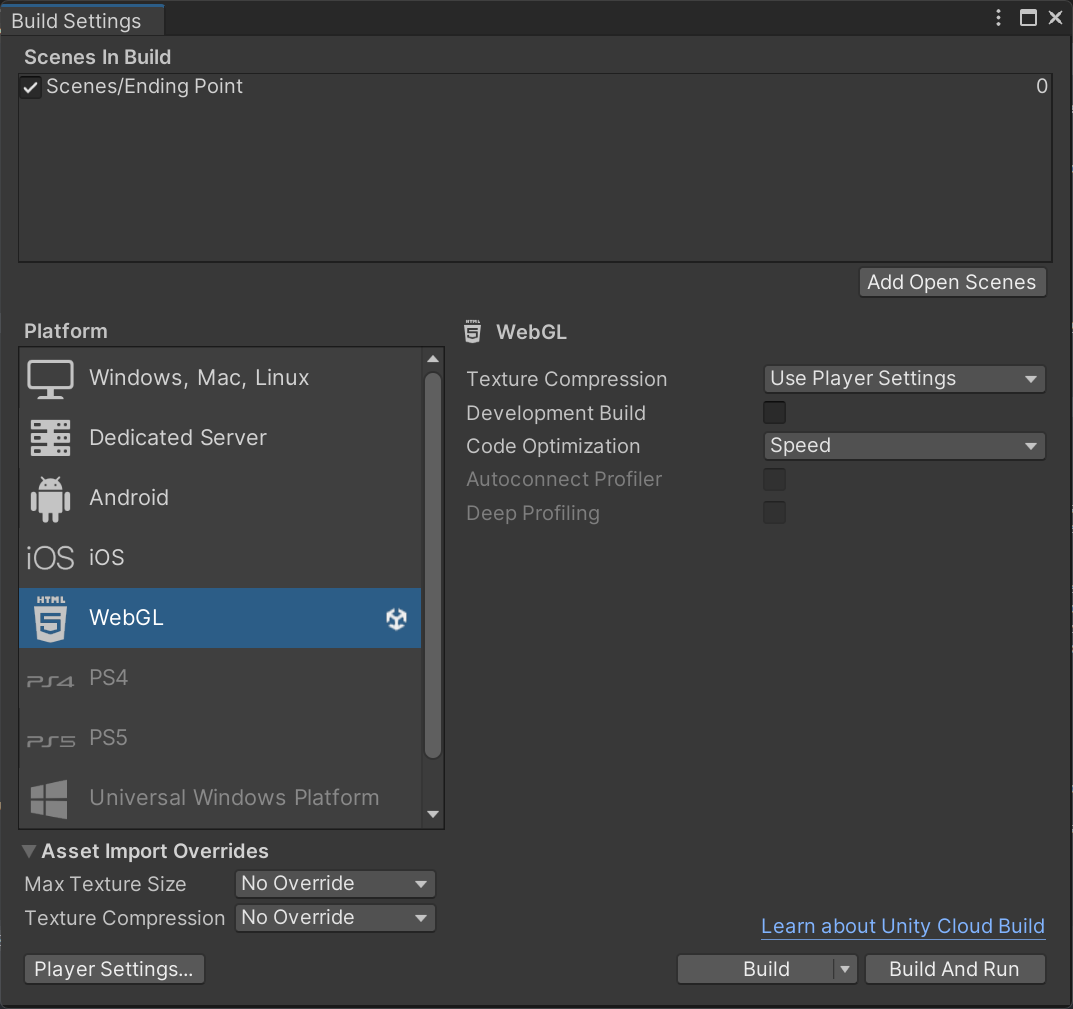Image resolution: width=1073 pixels, height=1009 pixels.
Task: Click the Build button
Action: click(756, 969)
